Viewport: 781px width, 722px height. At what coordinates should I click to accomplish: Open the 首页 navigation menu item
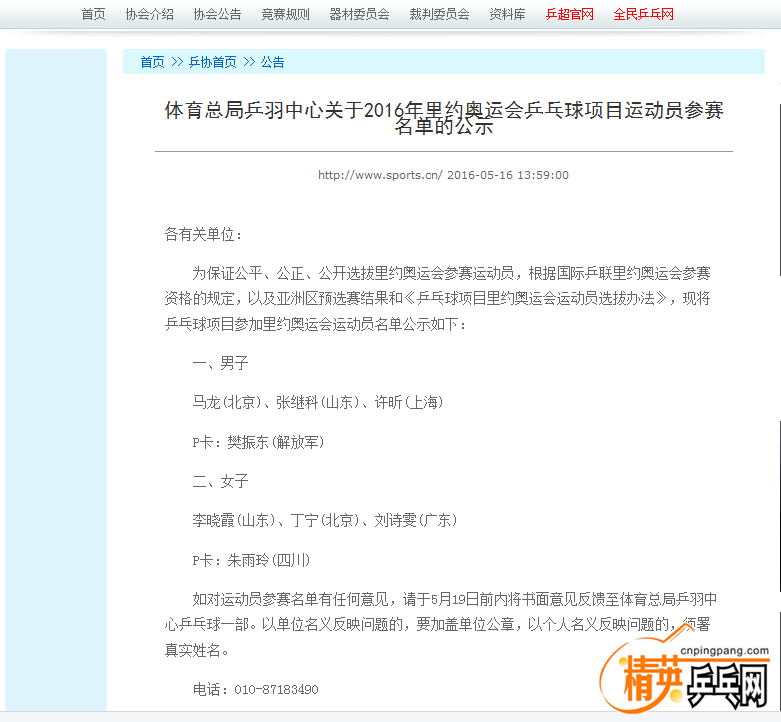point(94,14)
